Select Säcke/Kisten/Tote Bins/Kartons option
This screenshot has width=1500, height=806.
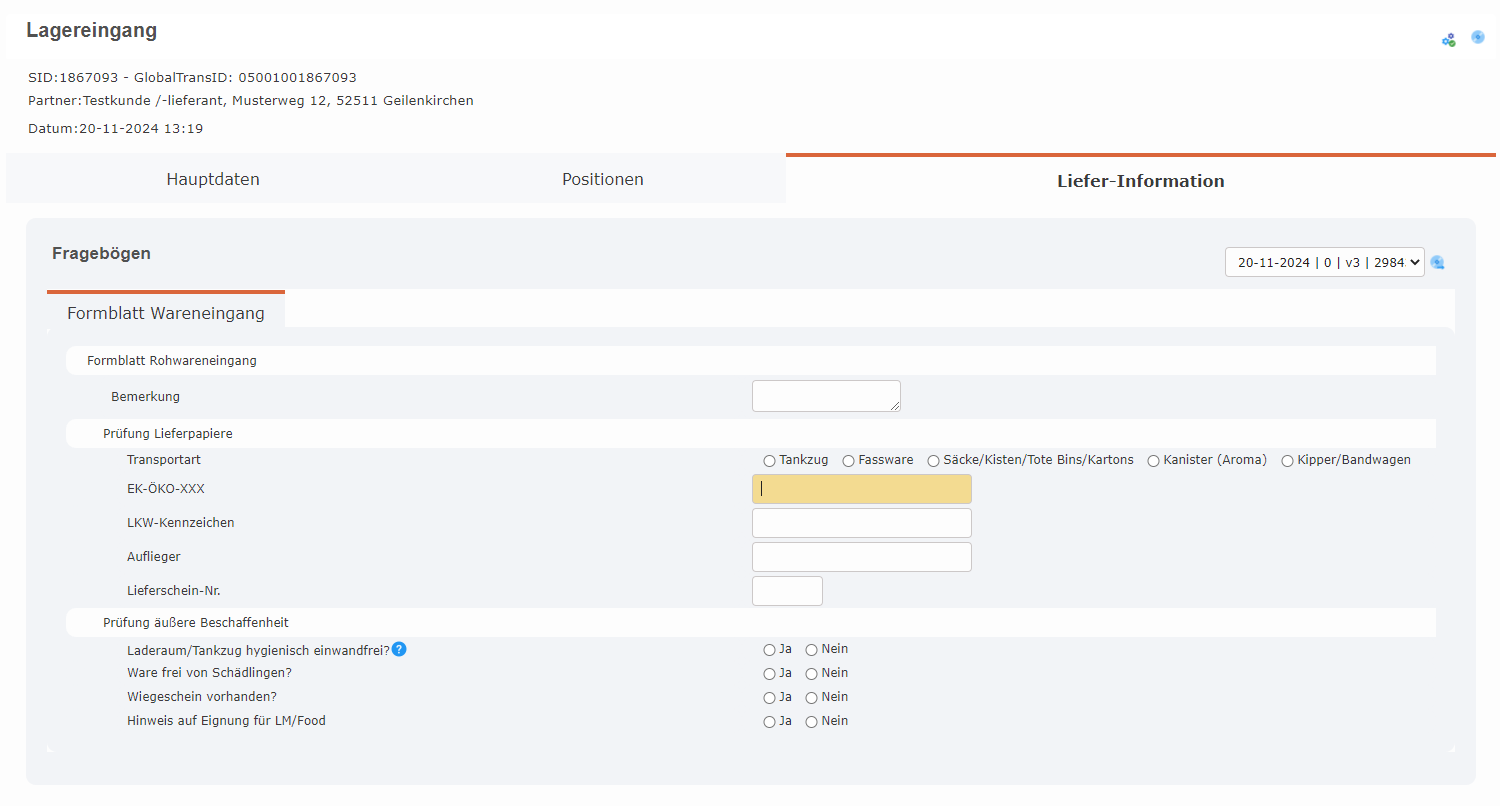click(933, 461)
